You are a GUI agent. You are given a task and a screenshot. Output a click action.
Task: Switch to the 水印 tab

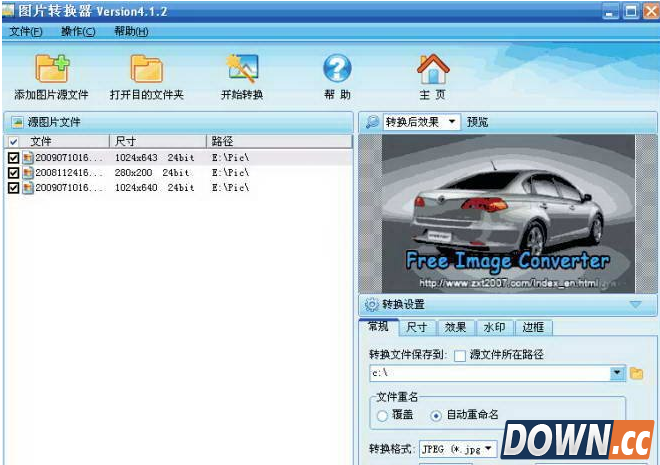click(495, 327)
